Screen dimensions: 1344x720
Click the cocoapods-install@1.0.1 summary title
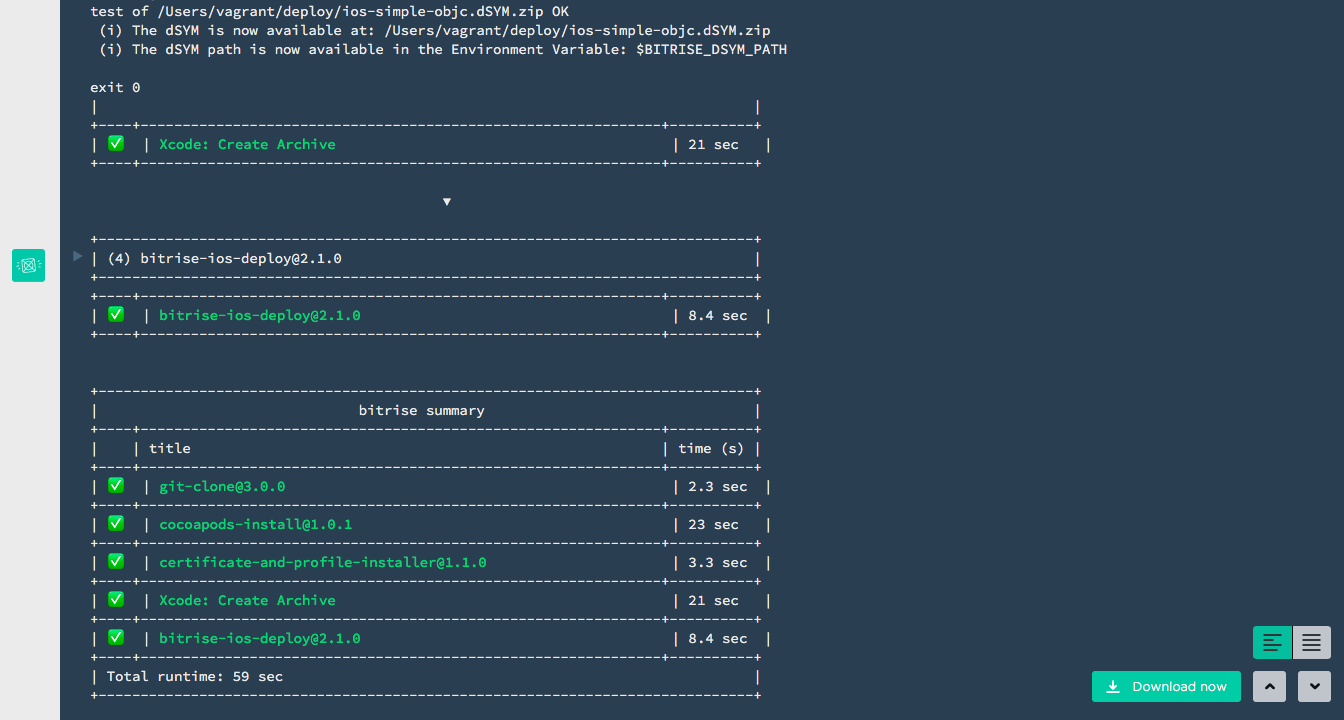coord(256,525)
